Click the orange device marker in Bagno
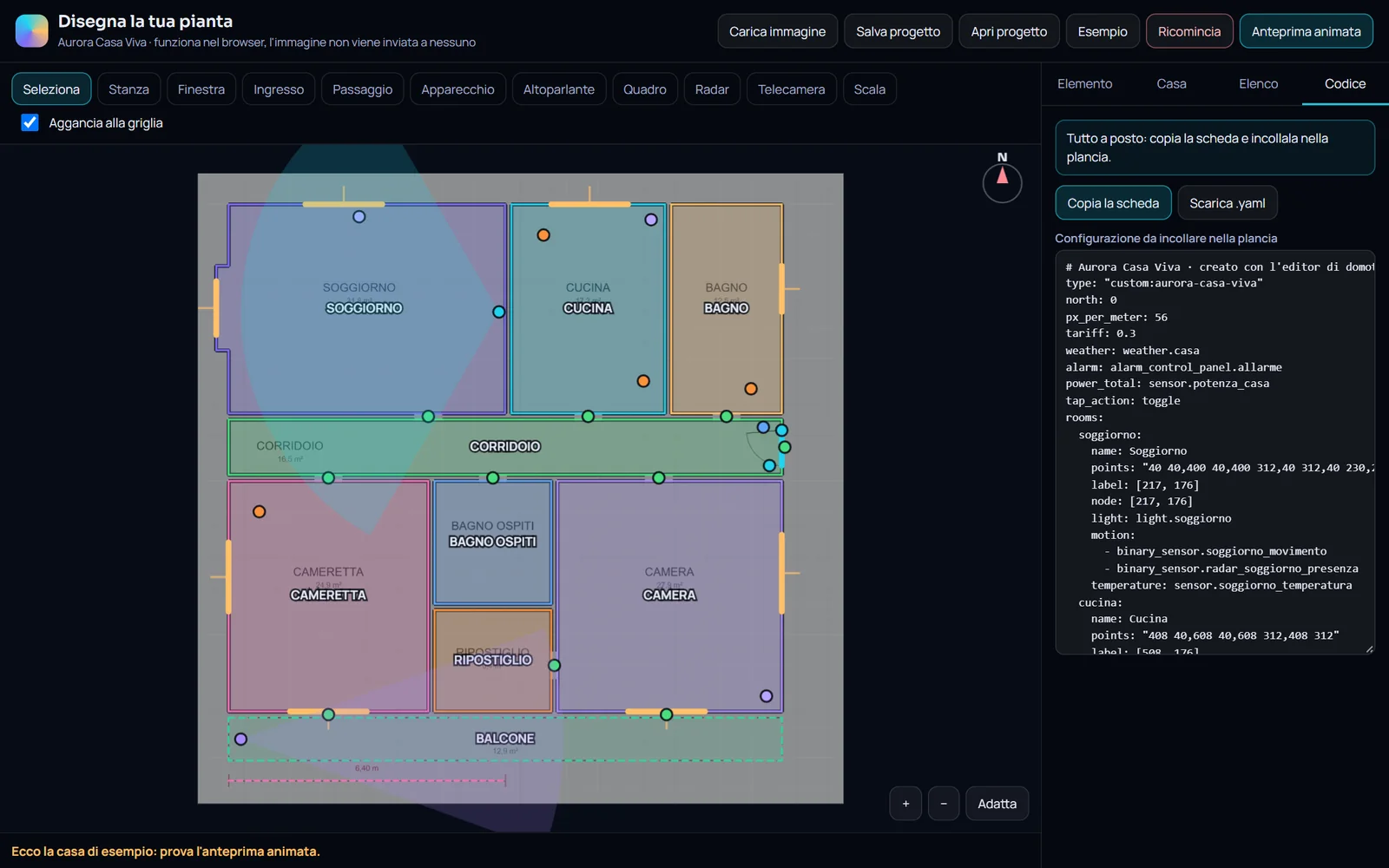The image size is (1389, 868). click(751, 389)
